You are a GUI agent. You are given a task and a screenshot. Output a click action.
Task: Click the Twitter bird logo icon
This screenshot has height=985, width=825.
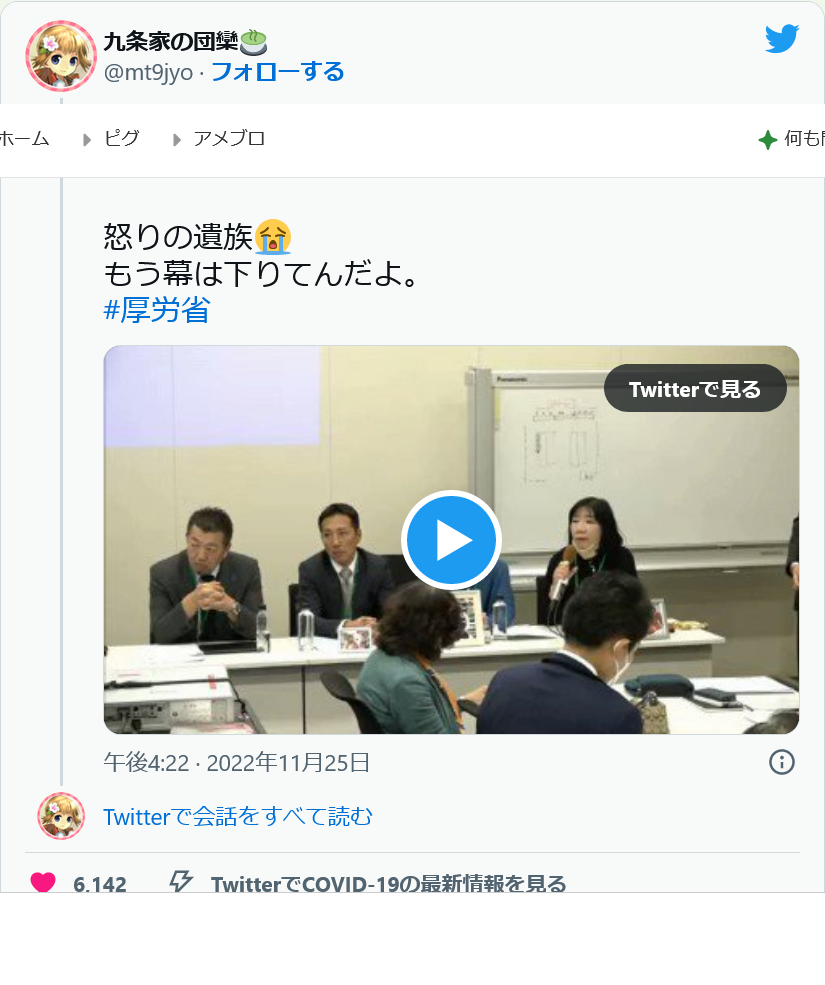pos(782,39)
